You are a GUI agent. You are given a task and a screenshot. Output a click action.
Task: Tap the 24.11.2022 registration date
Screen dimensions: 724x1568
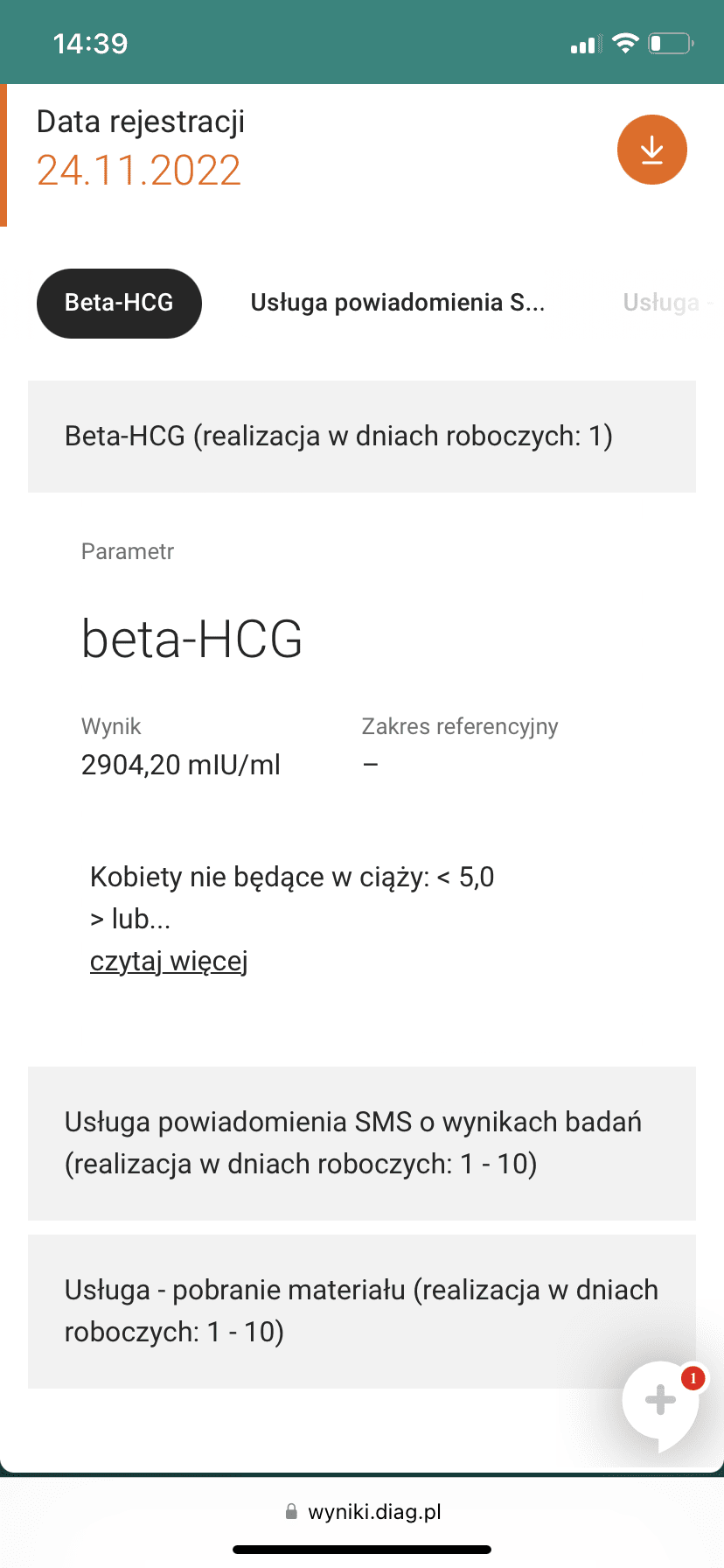[139, 171]
